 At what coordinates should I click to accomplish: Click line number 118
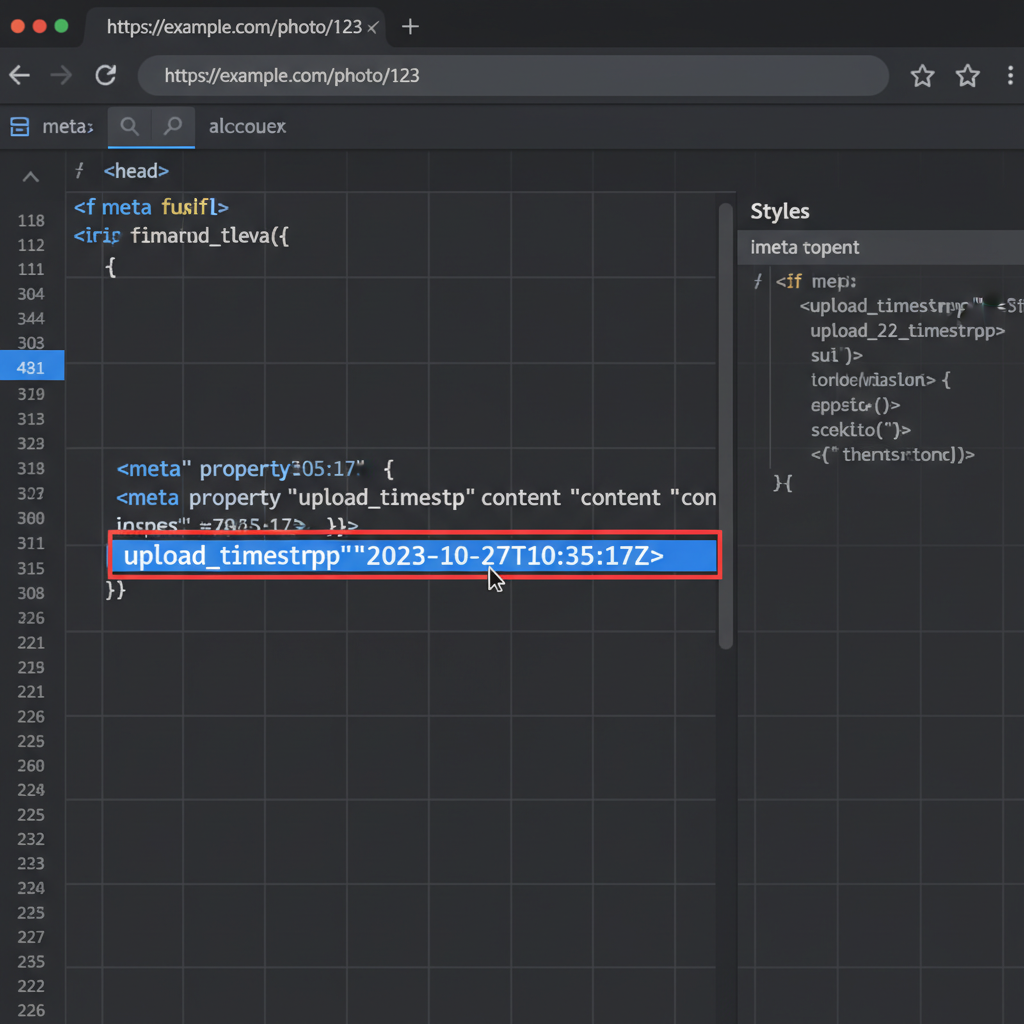pos(31,221)
